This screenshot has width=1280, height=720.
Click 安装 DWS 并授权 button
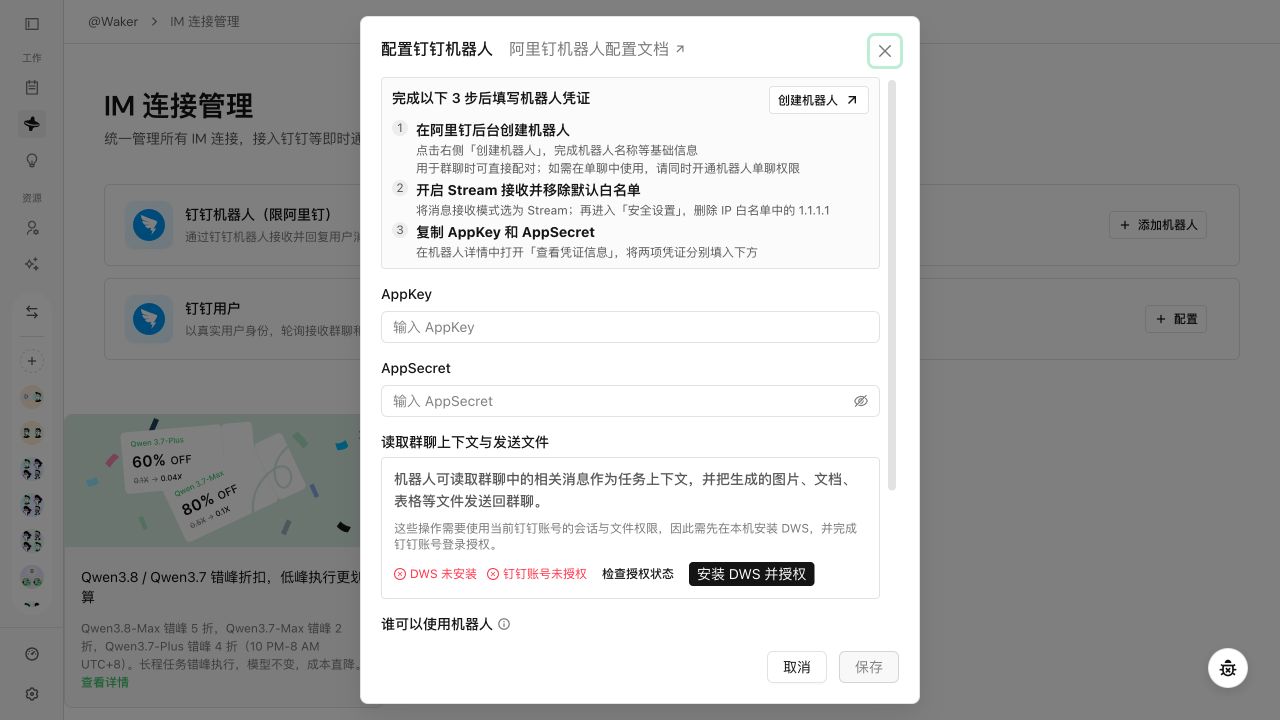tap(751, 574)
